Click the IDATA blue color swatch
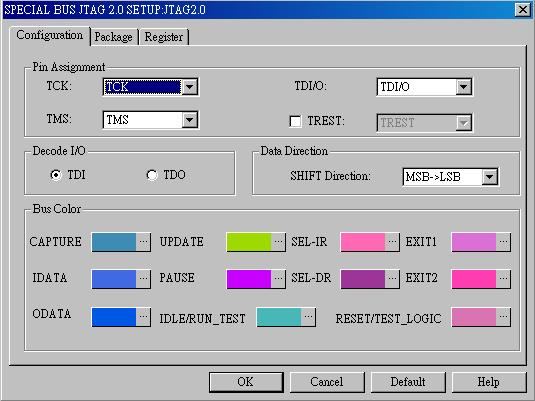 click(x=114, y=279)
